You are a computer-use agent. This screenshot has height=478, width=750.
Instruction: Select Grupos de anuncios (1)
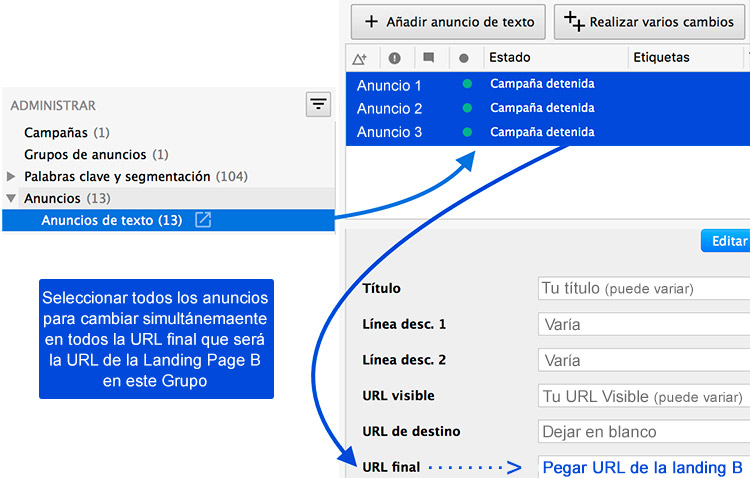click(x=96, y=155)
